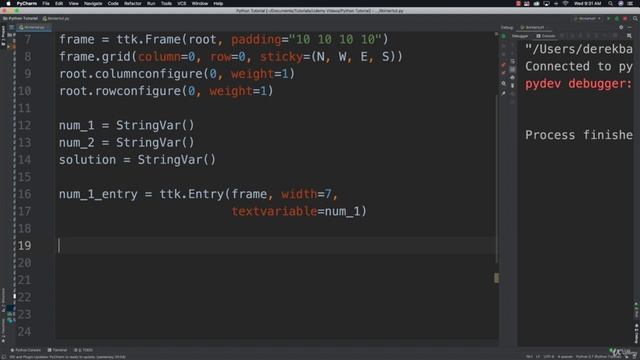Click the 'Connected to py' console line
Image resolution: width=640 pixels, height=360 pixels.
[x=578, y=66]
